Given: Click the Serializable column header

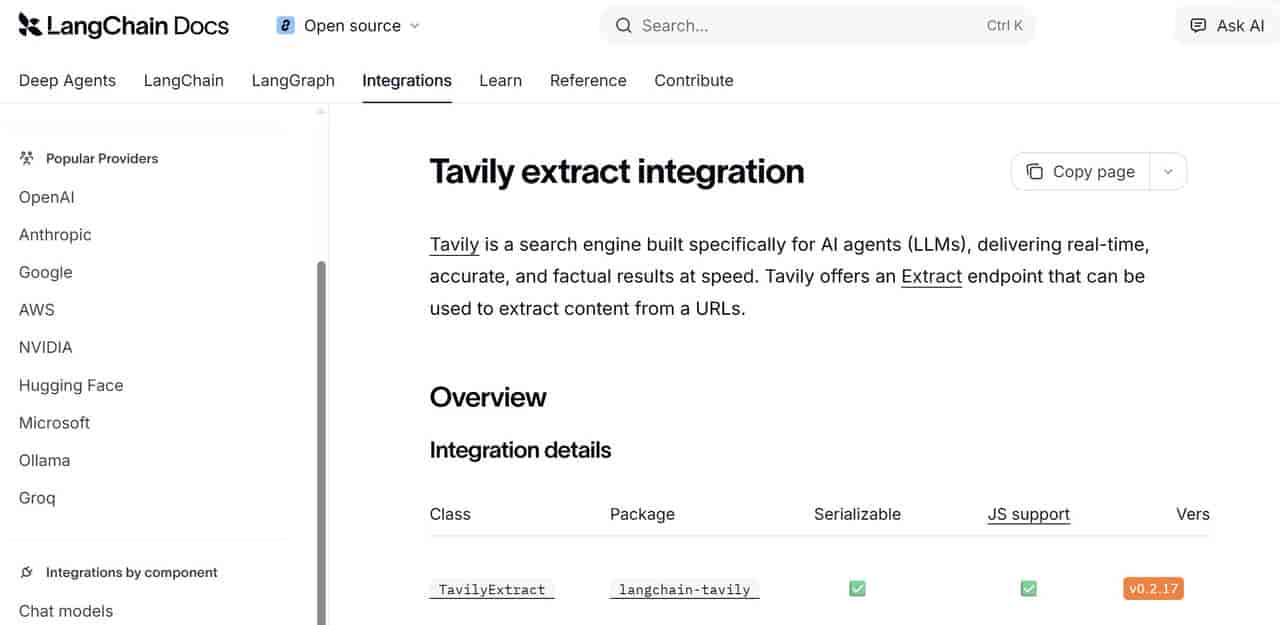Looking at the screenshot, I should pyautogui.click(x=857, y=514).
